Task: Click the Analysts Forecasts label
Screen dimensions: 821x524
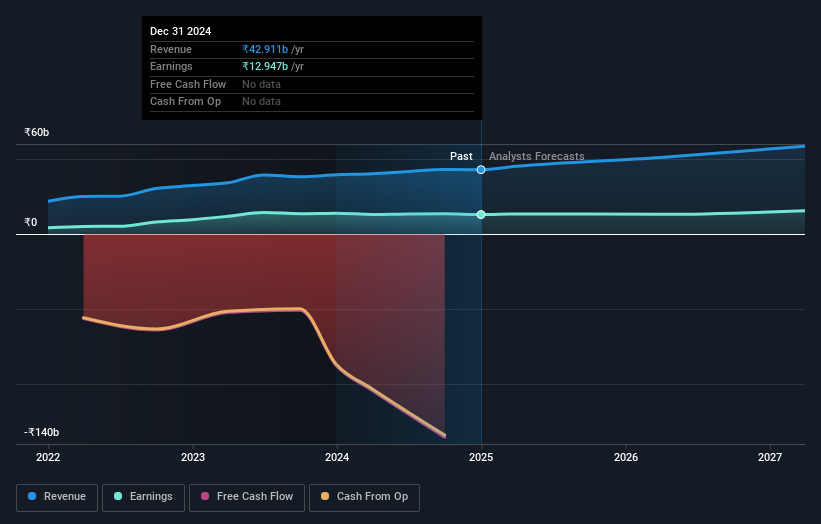Action: [537, 156]
